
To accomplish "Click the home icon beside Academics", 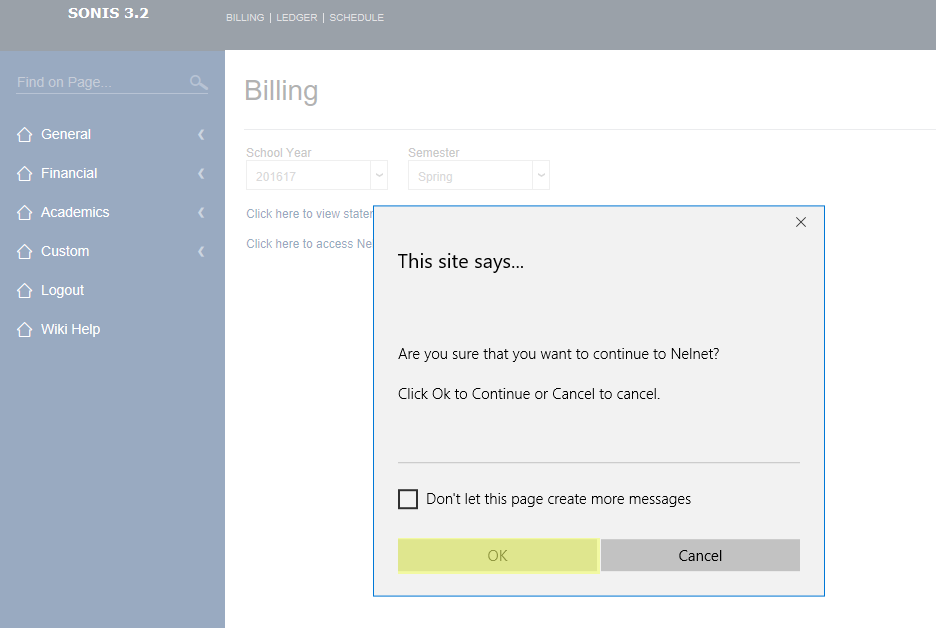I will pos(25,213).
